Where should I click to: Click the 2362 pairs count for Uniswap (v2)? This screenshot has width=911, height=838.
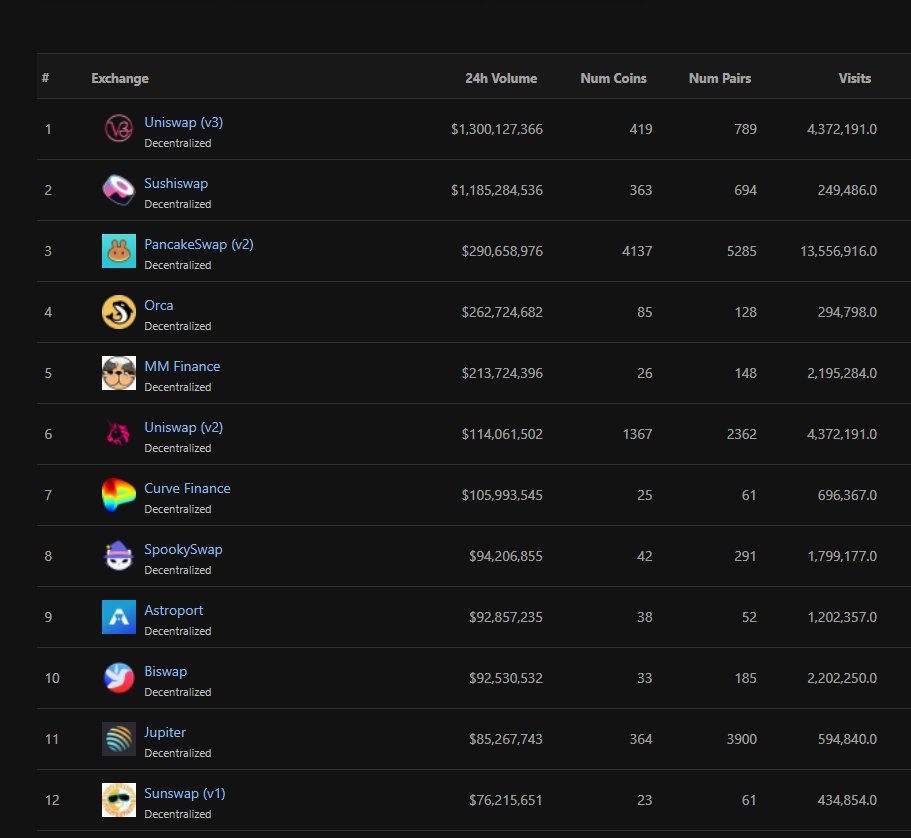tap(741, 434)
